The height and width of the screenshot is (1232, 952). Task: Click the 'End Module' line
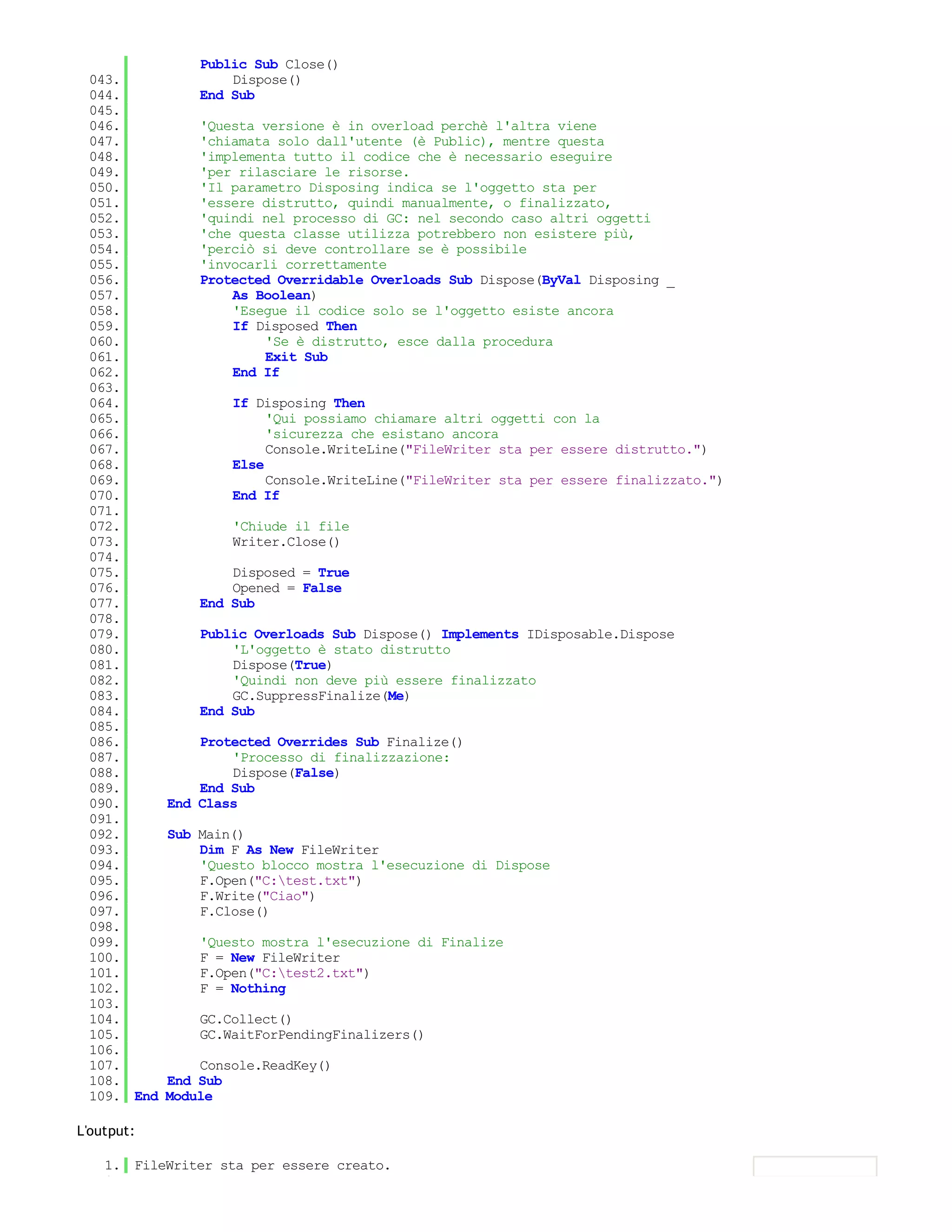pos(173,1097)
